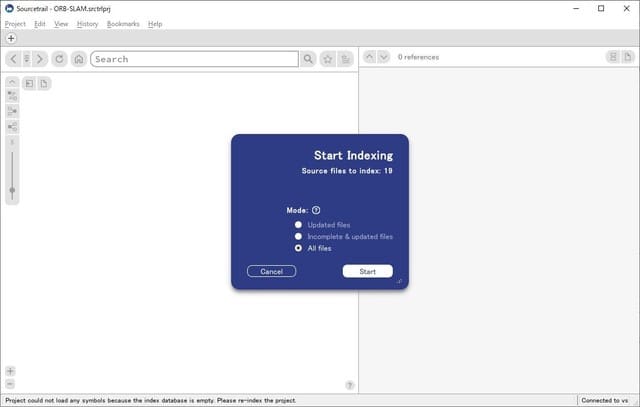This screenshot has width=640, height=407.
Task: Open the Bookmarks menu
Action: (x=123, y=24)
